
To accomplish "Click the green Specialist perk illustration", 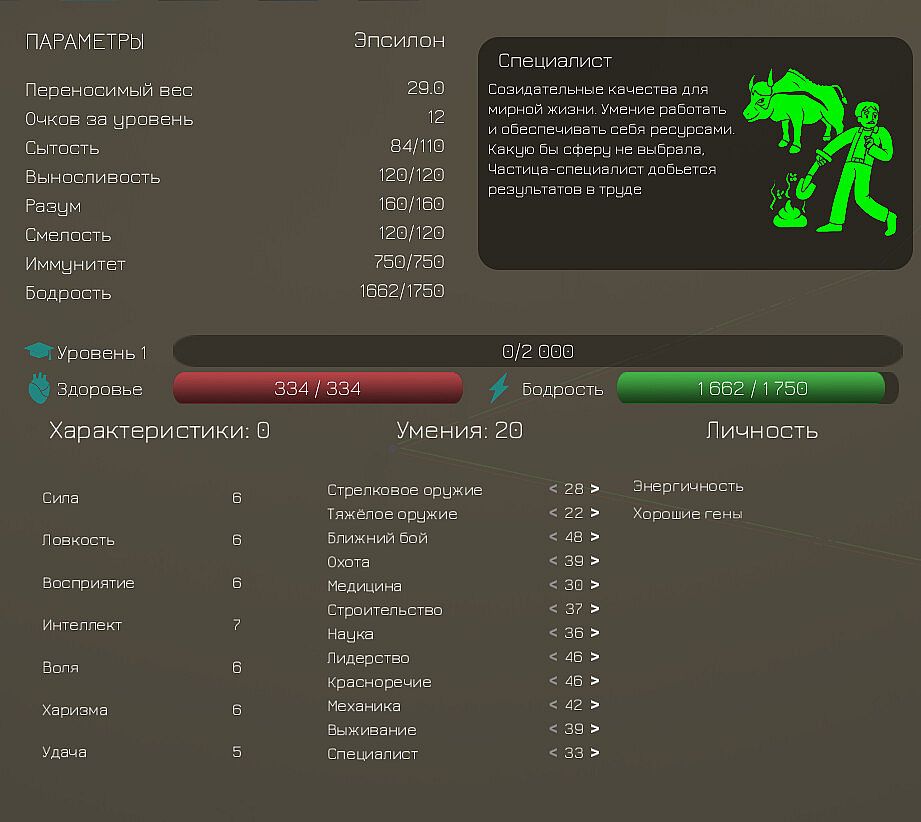I will point(820,152).
